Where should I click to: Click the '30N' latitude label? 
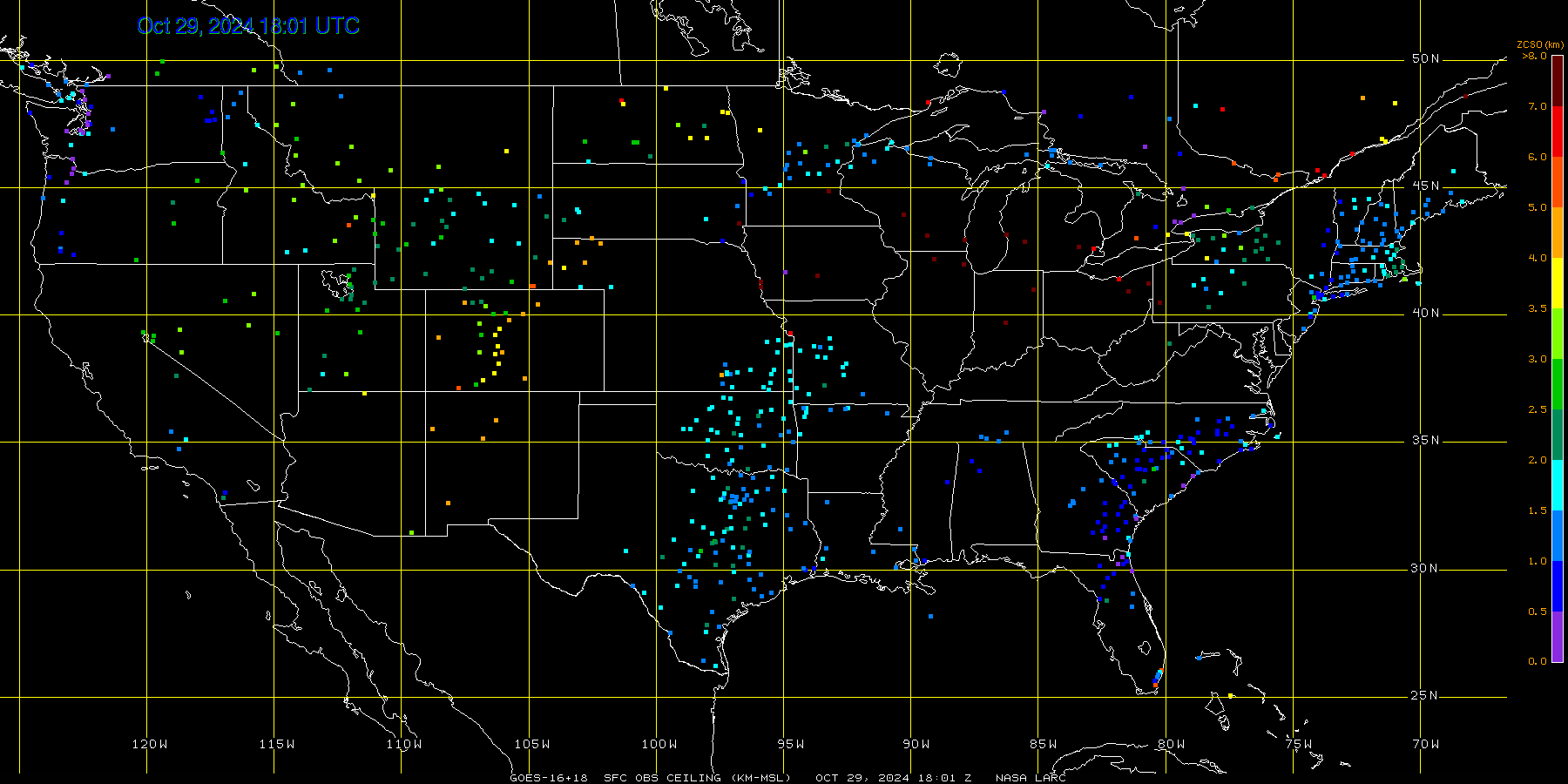pyautogui.click(x=1426, y=568)
